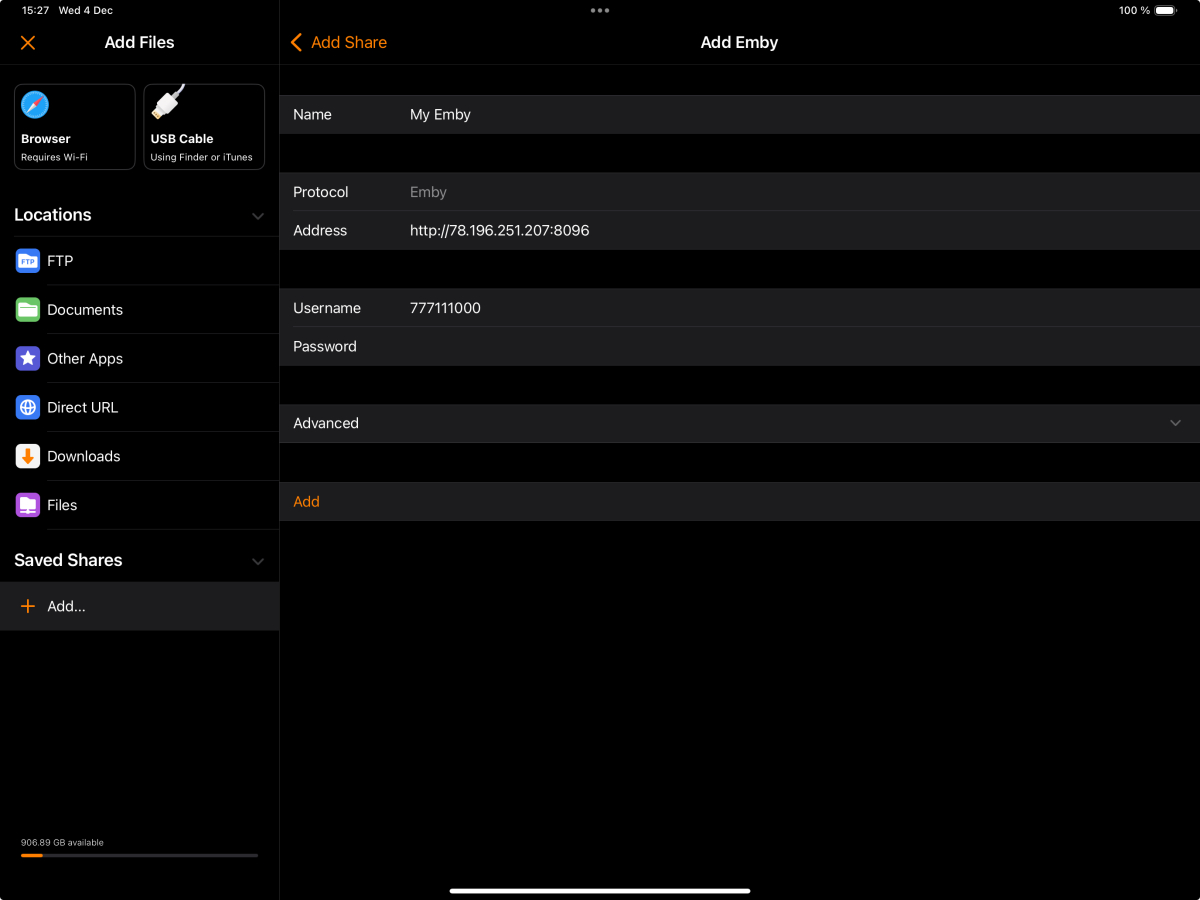
Task: Select the Downloads row text
Action: 84,457
